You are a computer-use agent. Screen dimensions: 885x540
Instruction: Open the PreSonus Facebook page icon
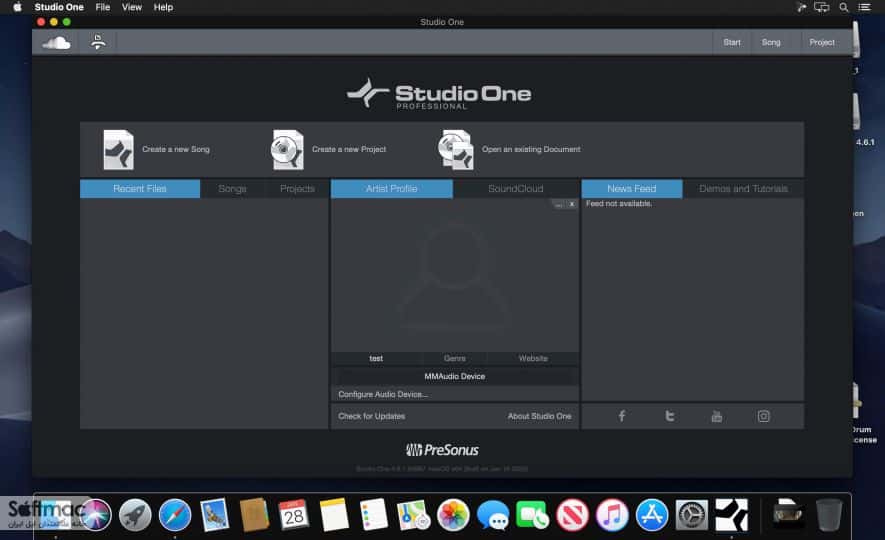click(621, 416)
